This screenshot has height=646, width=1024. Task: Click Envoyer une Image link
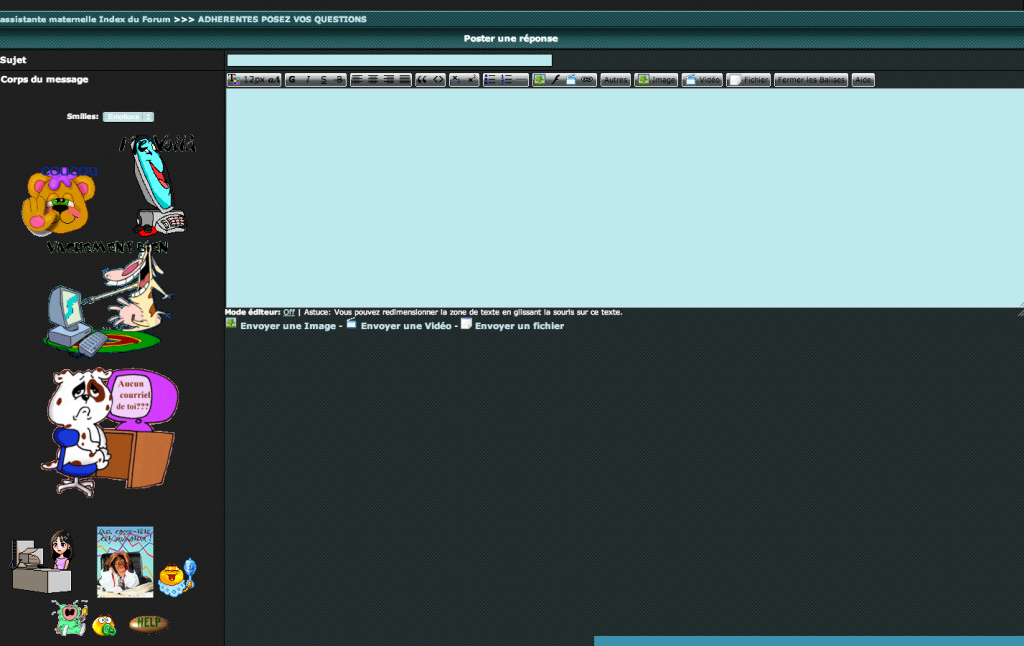pyautogui.click(x=287, y=326)
